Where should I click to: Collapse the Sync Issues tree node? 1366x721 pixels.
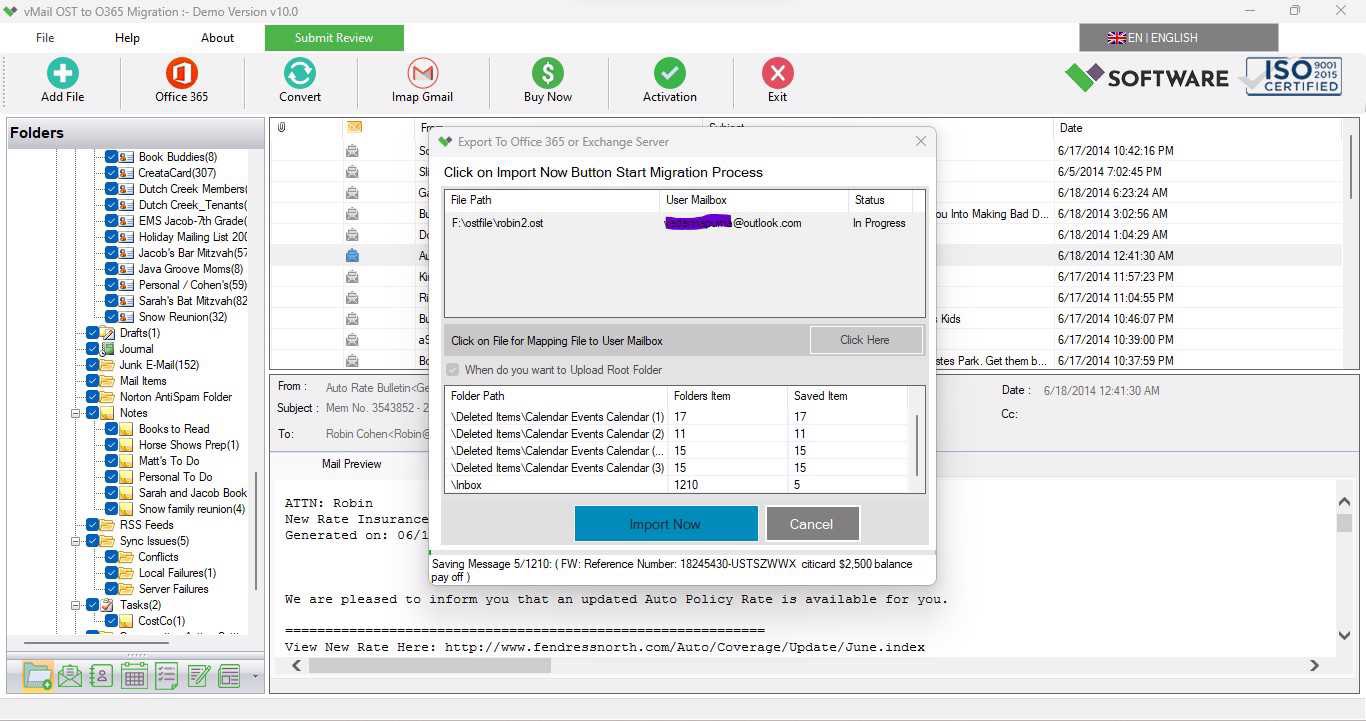click(x=76, y=541)
